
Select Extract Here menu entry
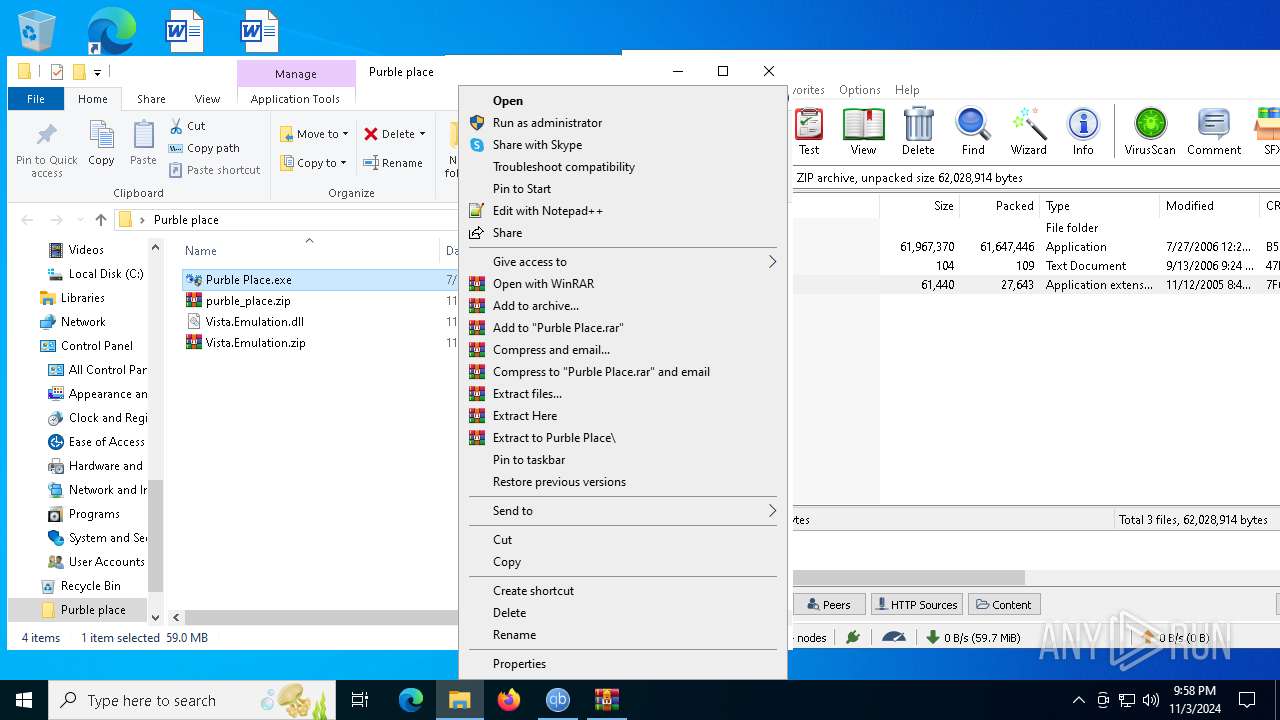622,416
